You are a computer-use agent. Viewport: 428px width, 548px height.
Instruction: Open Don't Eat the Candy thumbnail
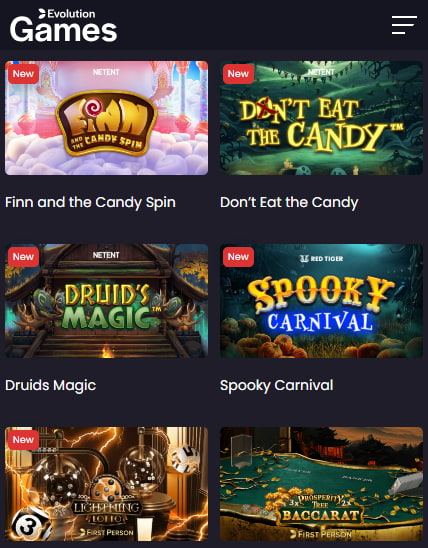point(321,118)
